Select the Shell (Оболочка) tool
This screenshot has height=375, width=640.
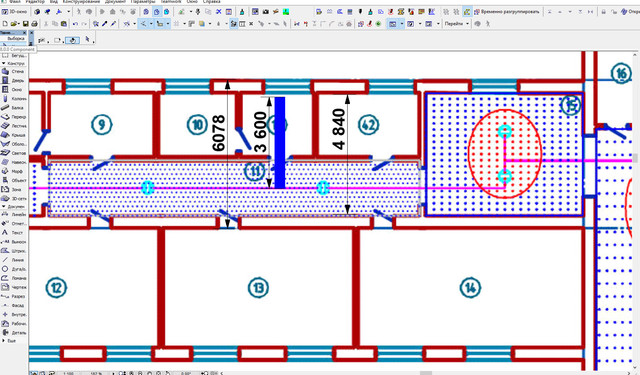[13, 144]
